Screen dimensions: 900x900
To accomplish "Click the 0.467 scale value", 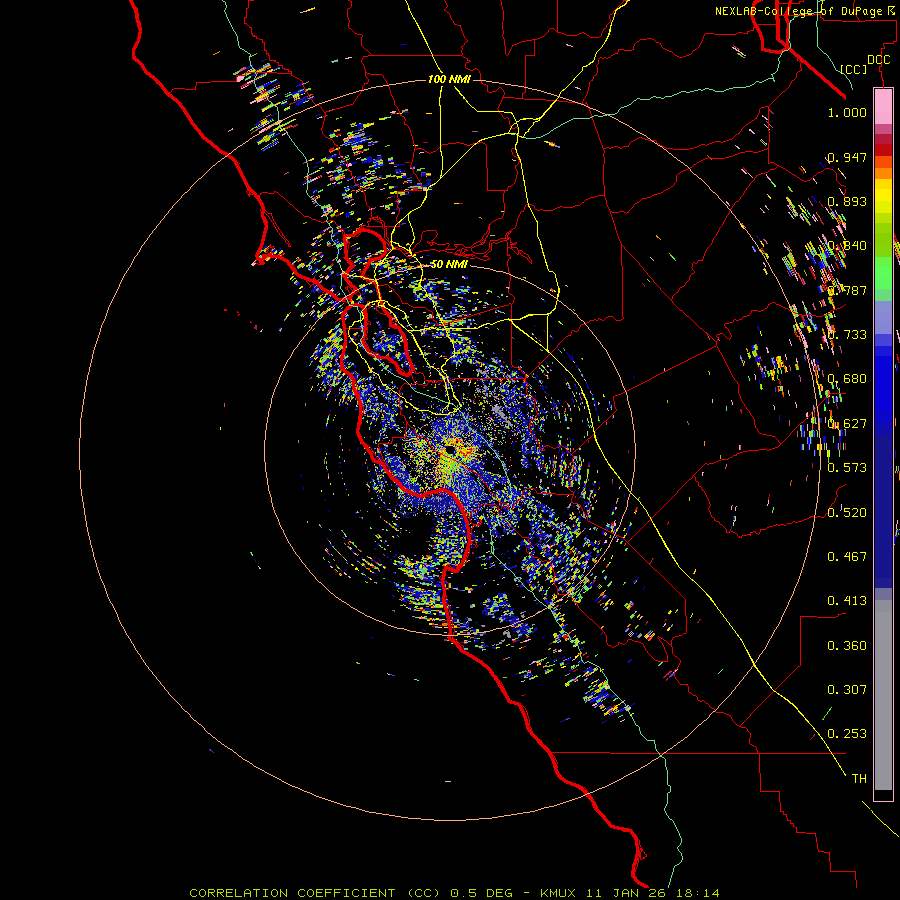I will [847, 557].
